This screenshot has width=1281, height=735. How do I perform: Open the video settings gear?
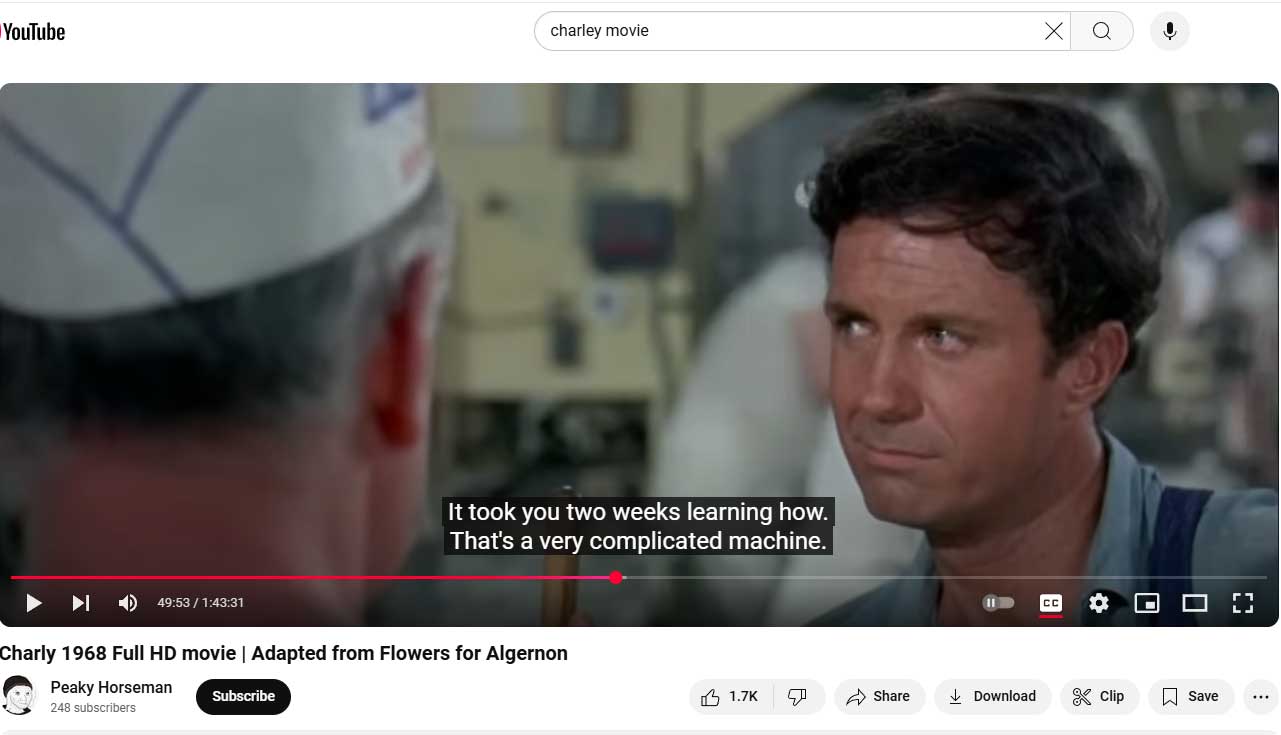tap(1099, 603)
